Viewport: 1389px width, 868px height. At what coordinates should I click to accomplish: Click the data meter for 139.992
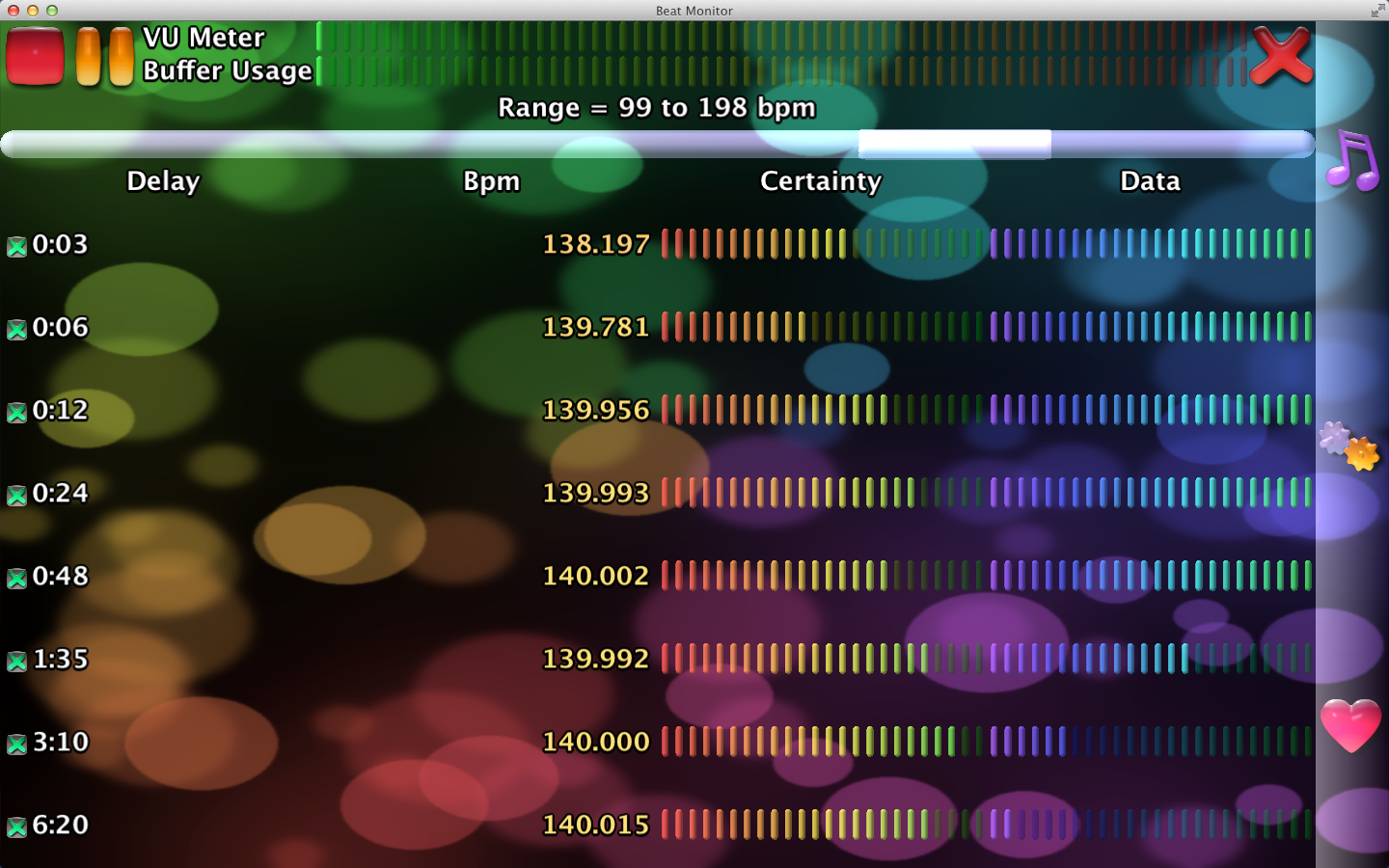(1151, 659)
